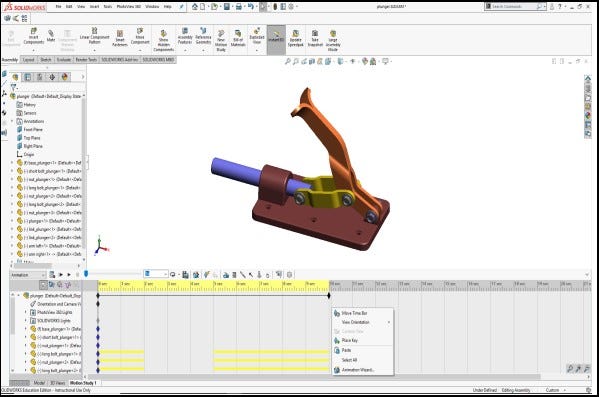
Task: Expand the Insert Components dropdown arrow
Action: 34,50
